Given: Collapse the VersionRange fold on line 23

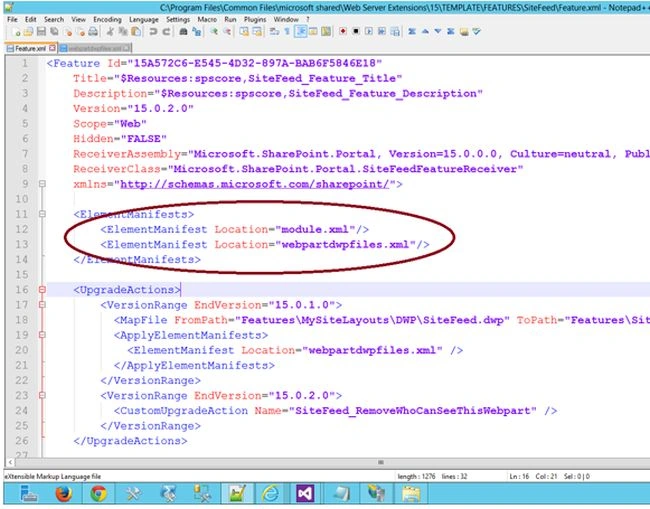Looking at the screenshot, I should click(42, 395).
